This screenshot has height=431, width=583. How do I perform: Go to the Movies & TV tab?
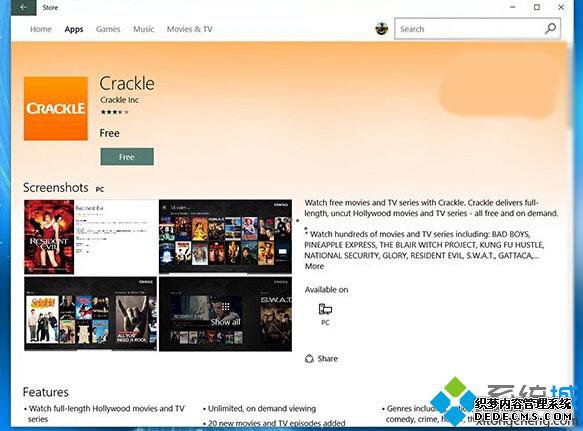click(190, 29)
